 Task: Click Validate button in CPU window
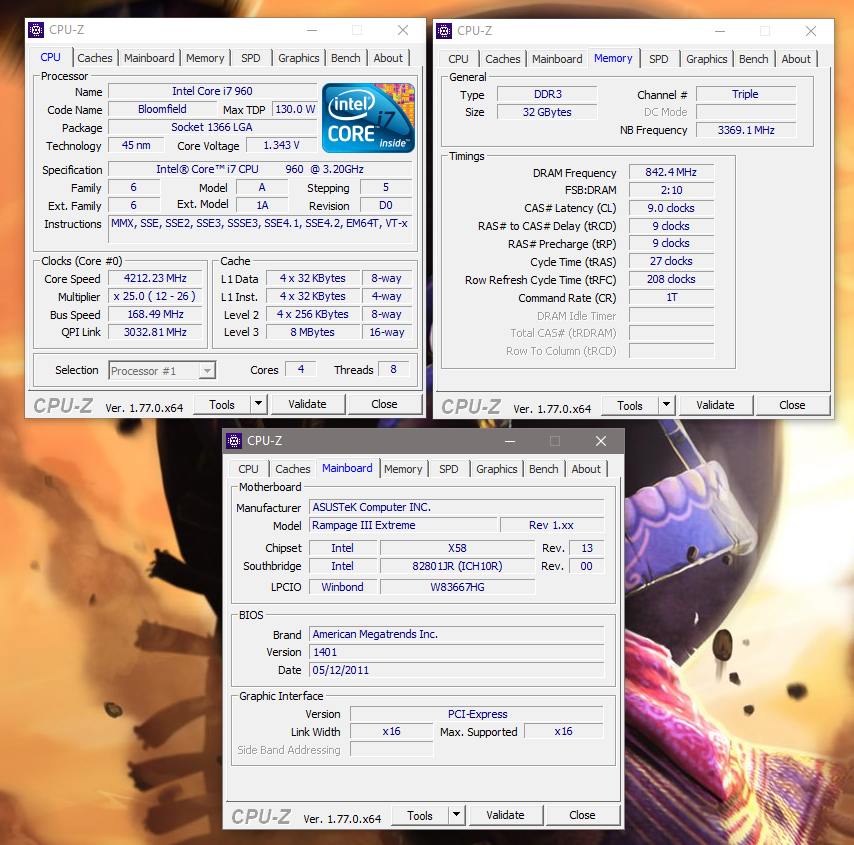tap(307, 404)
